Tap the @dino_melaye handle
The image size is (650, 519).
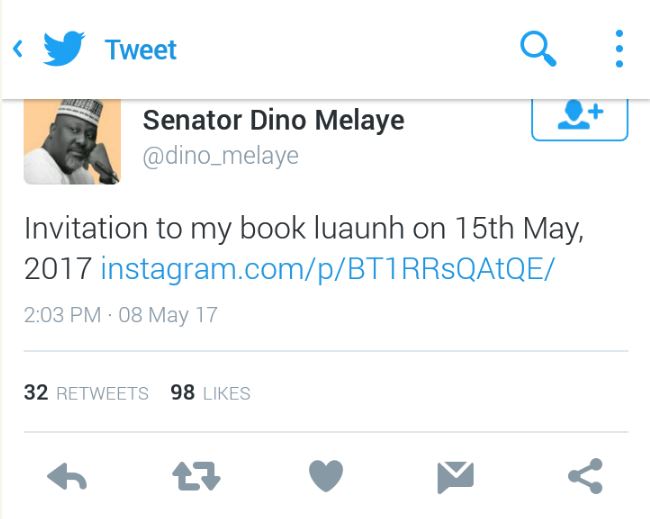[x=221, y=157]
